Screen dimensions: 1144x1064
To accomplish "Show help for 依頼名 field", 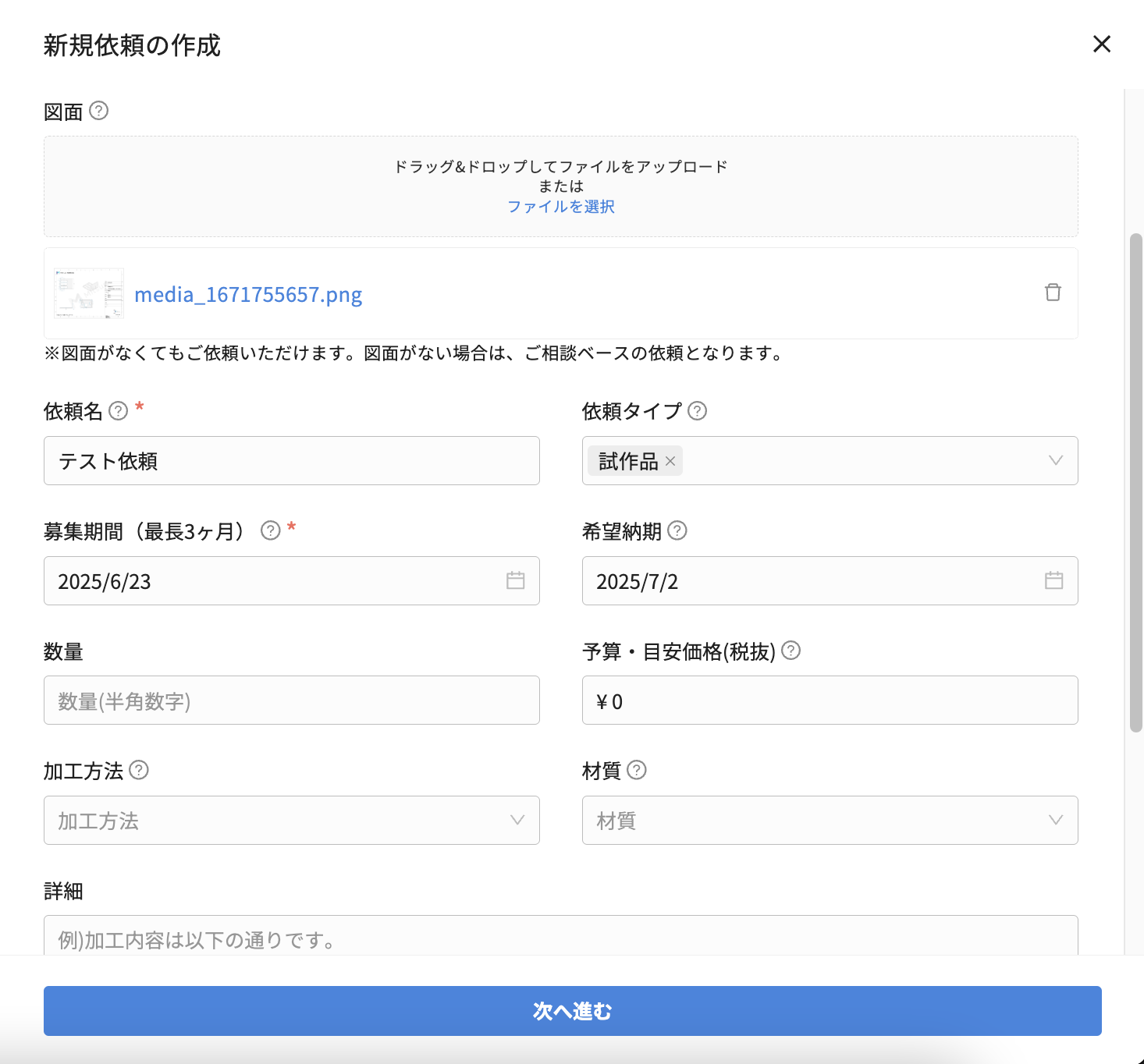I will click(118, 410).
